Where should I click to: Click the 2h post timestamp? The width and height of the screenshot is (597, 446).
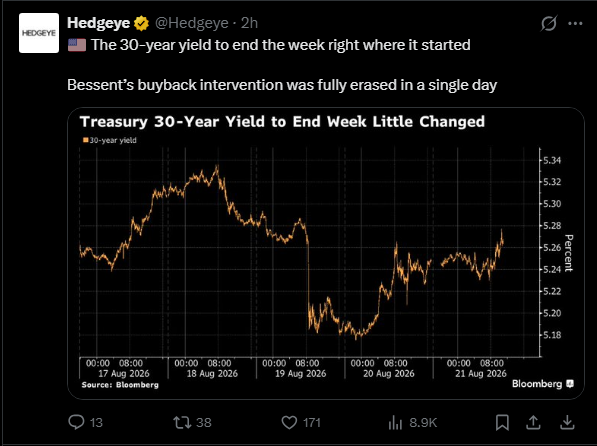coord(250,23)
